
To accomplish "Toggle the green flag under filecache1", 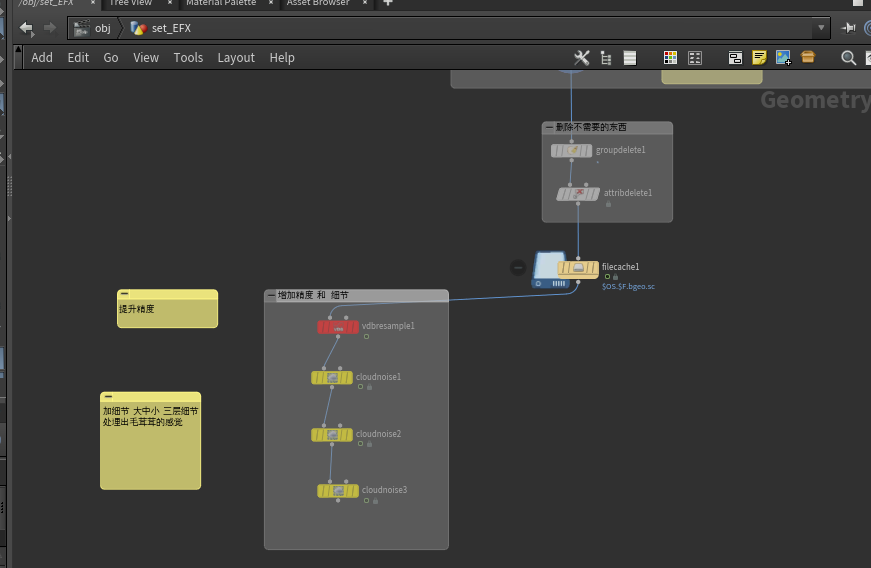I will [607, 277].
